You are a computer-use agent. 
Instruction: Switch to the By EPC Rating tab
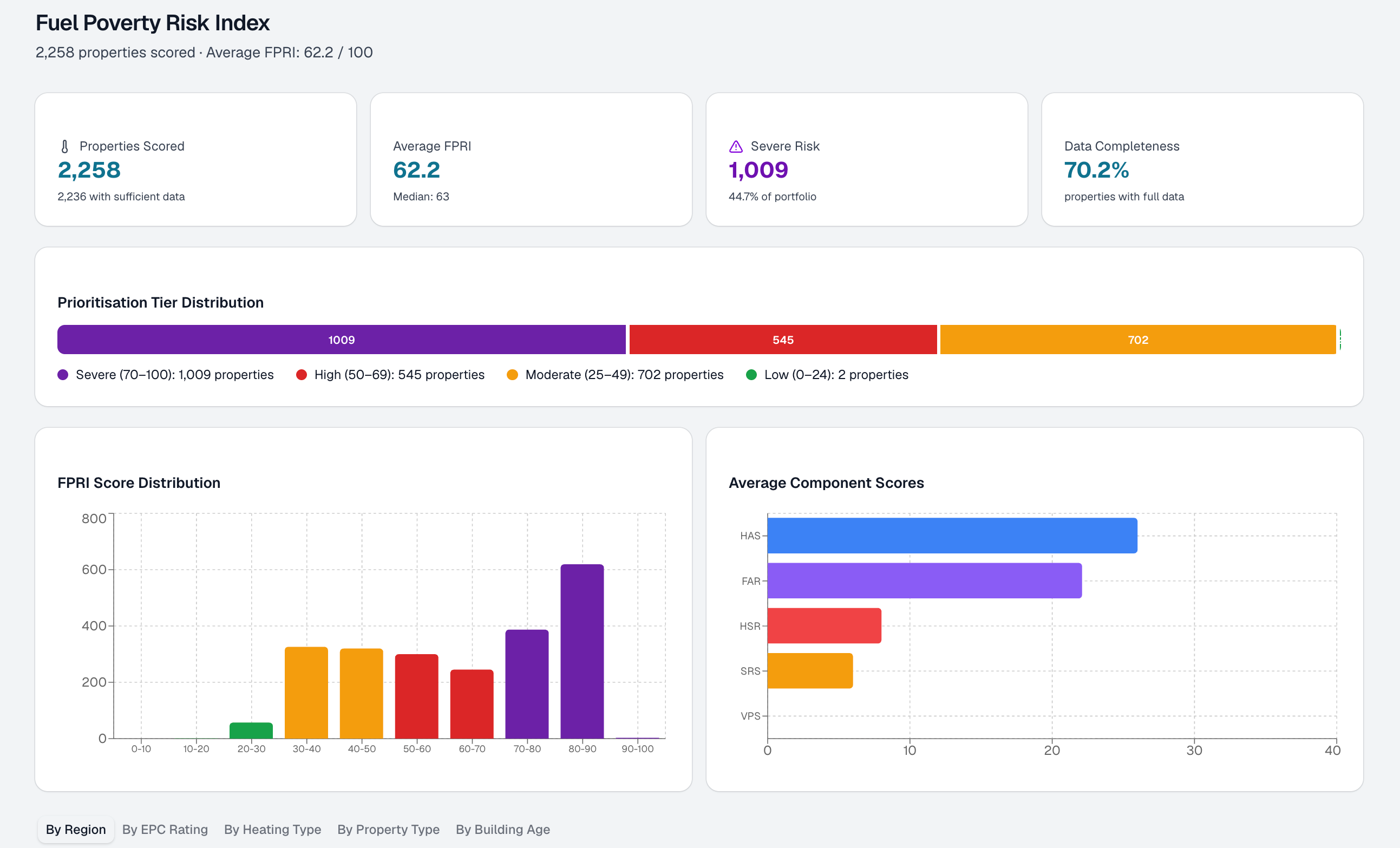165,829
